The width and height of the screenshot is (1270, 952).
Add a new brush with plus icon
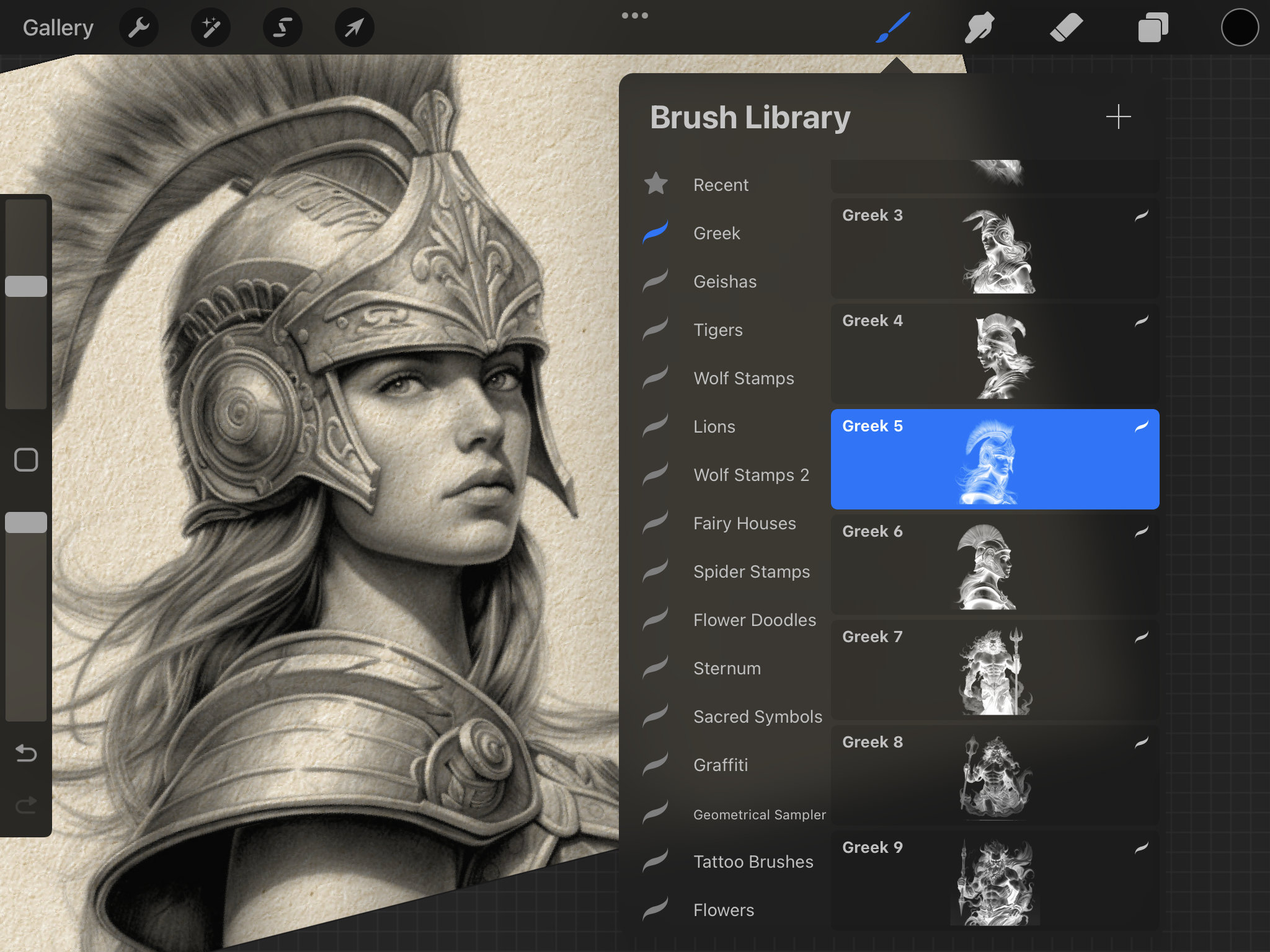[x=1118, y=117]
